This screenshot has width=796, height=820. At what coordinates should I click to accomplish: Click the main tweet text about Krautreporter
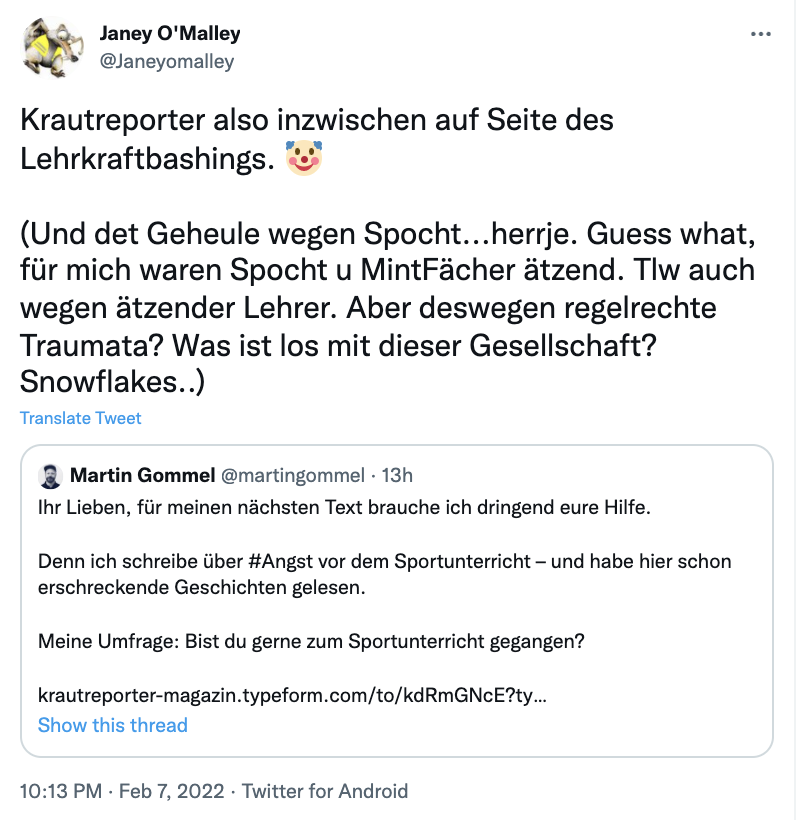tap(317, 121)
